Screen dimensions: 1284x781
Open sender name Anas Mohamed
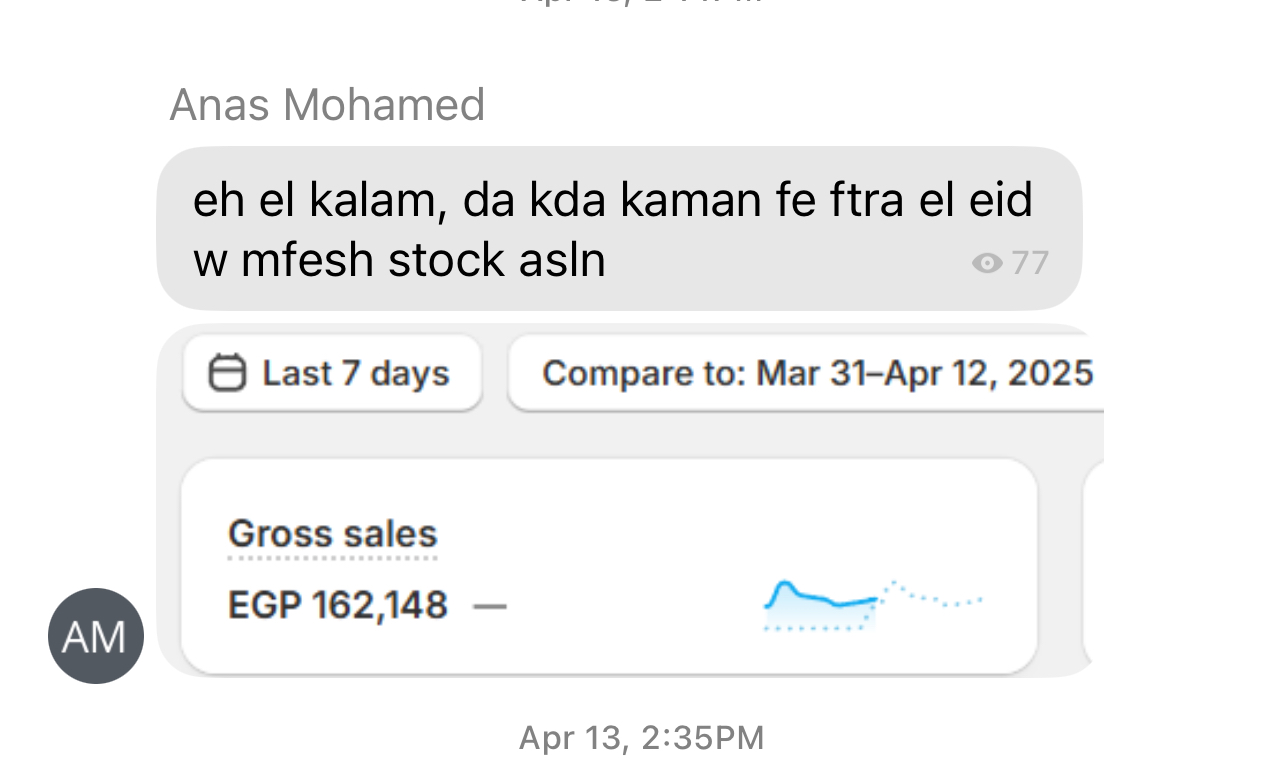tap(327, 105)
